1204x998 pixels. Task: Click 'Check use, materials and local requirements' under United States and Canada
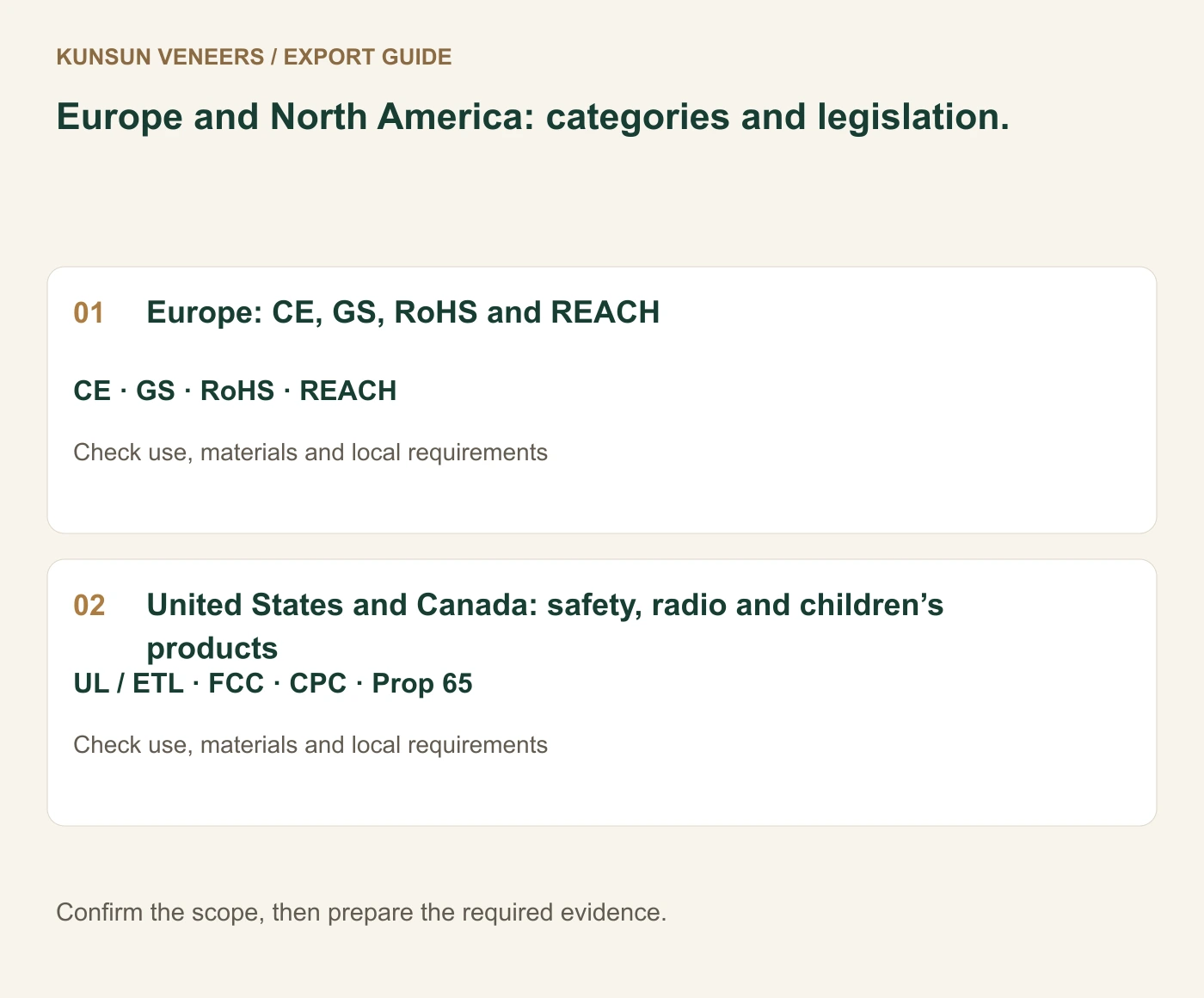pyautogui.click(x=310, y=745)
